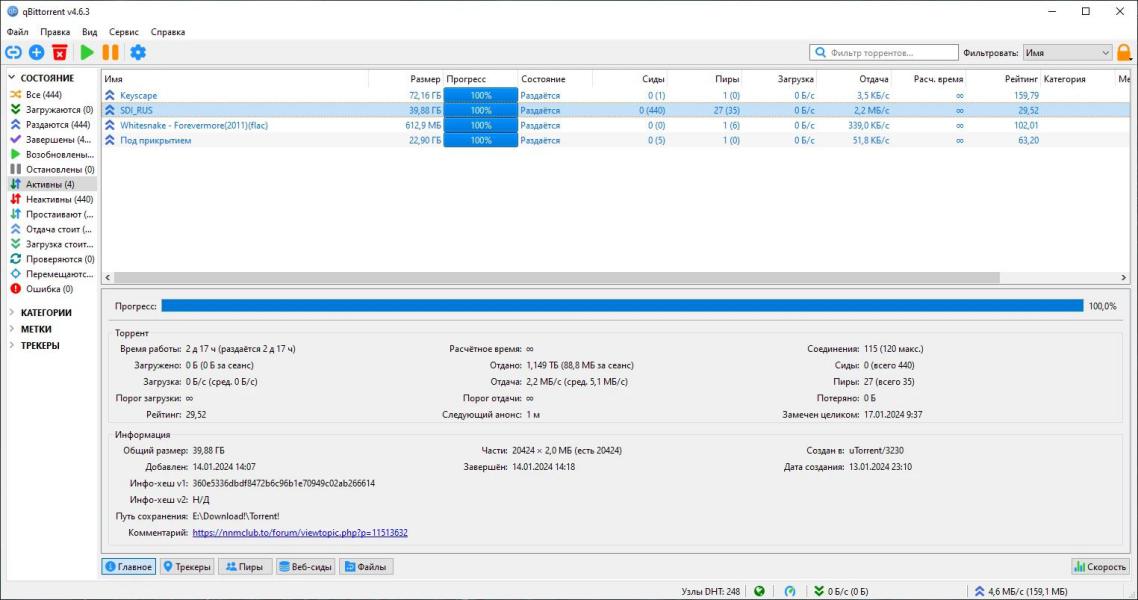Screen dimensions: 1138x600
Task: Collapse the СОСТОЯНИЕ section
Action: point(12,78)
